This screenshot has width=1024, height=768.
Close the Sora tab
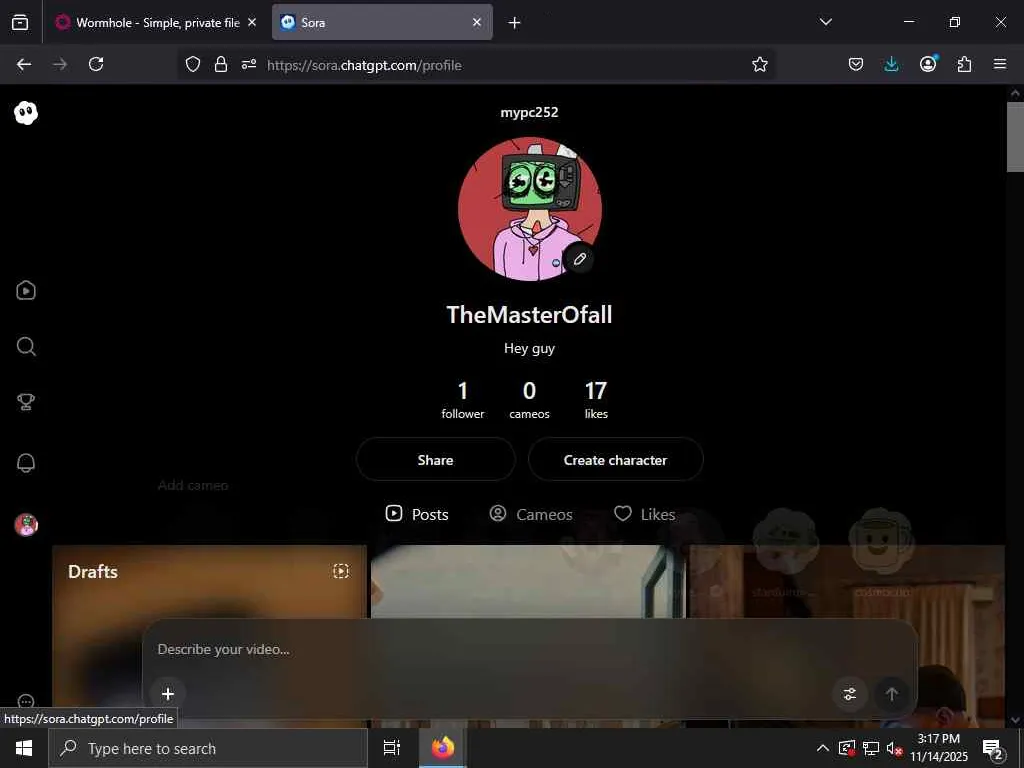pos(477,22)
